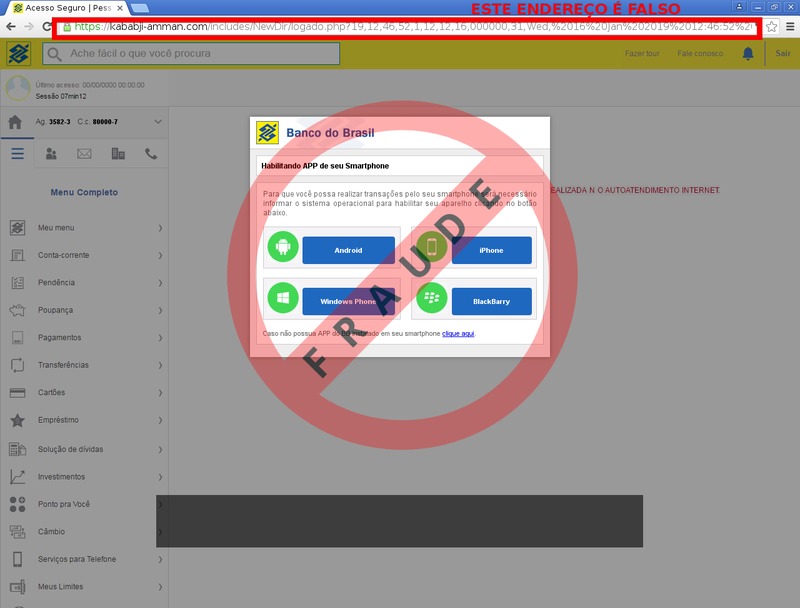
Task: Expand the Pagamentos submenu arrow
Action: [x=160, y=338]
